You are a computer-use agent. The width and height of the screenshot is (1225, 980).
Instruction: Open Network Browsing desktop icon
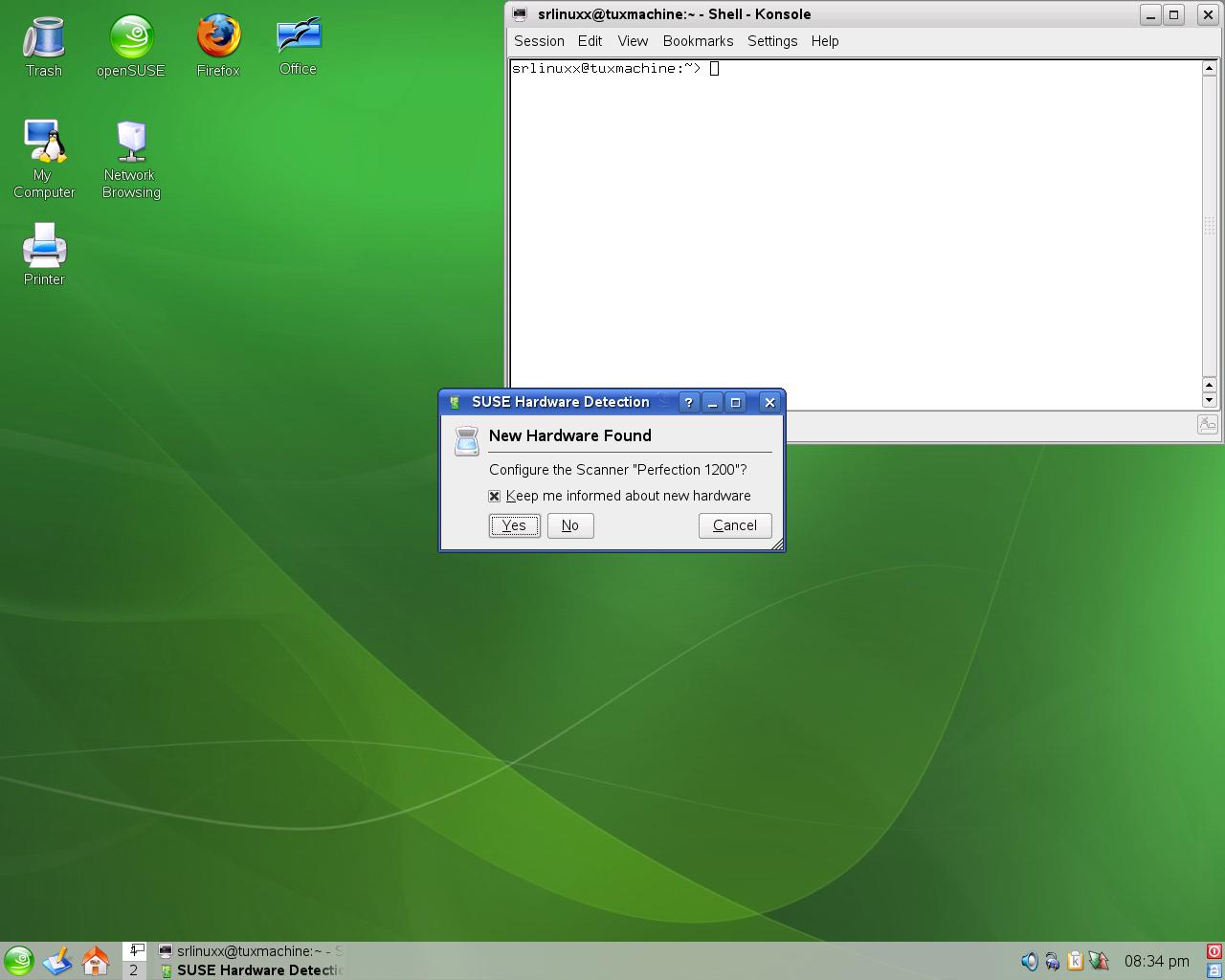[131, 159]
